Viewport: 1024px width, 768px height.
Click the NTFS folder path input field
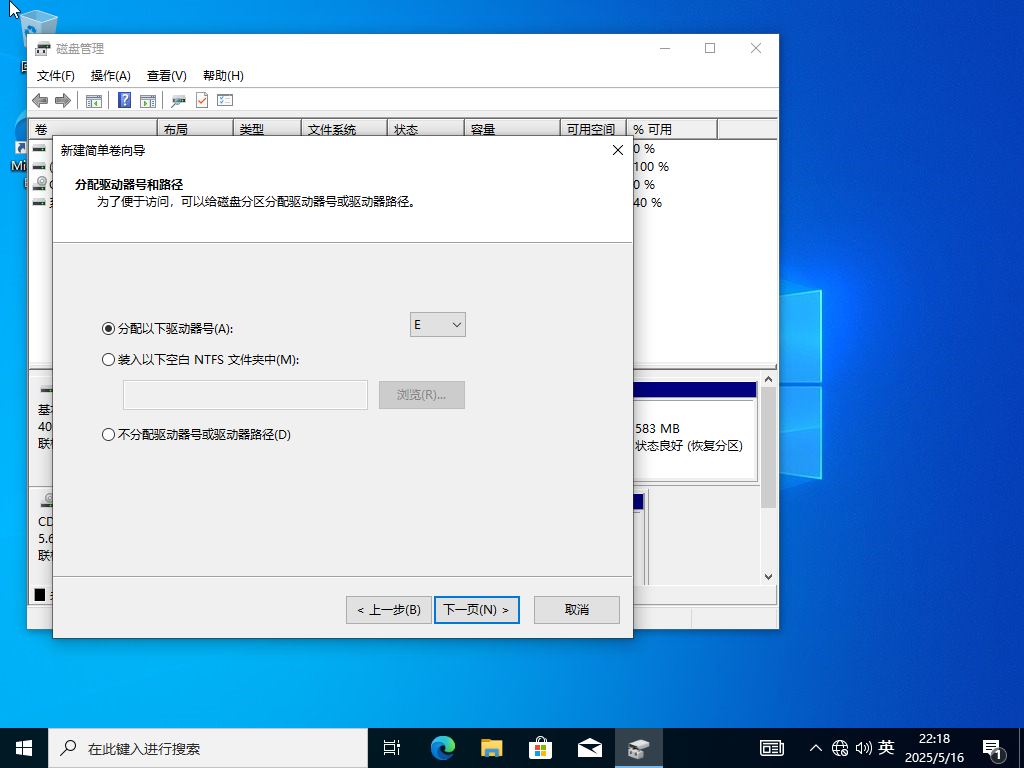click(246, 395)
